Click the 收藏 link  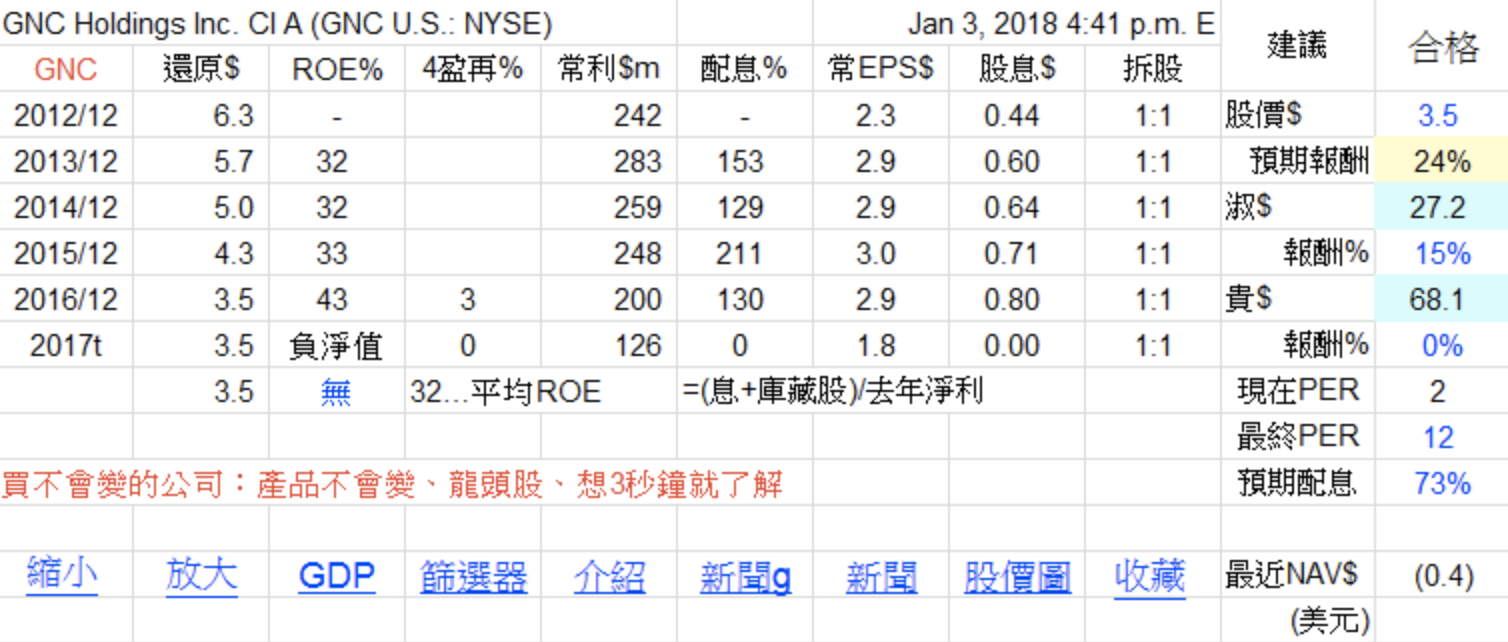click(1150, 577)
